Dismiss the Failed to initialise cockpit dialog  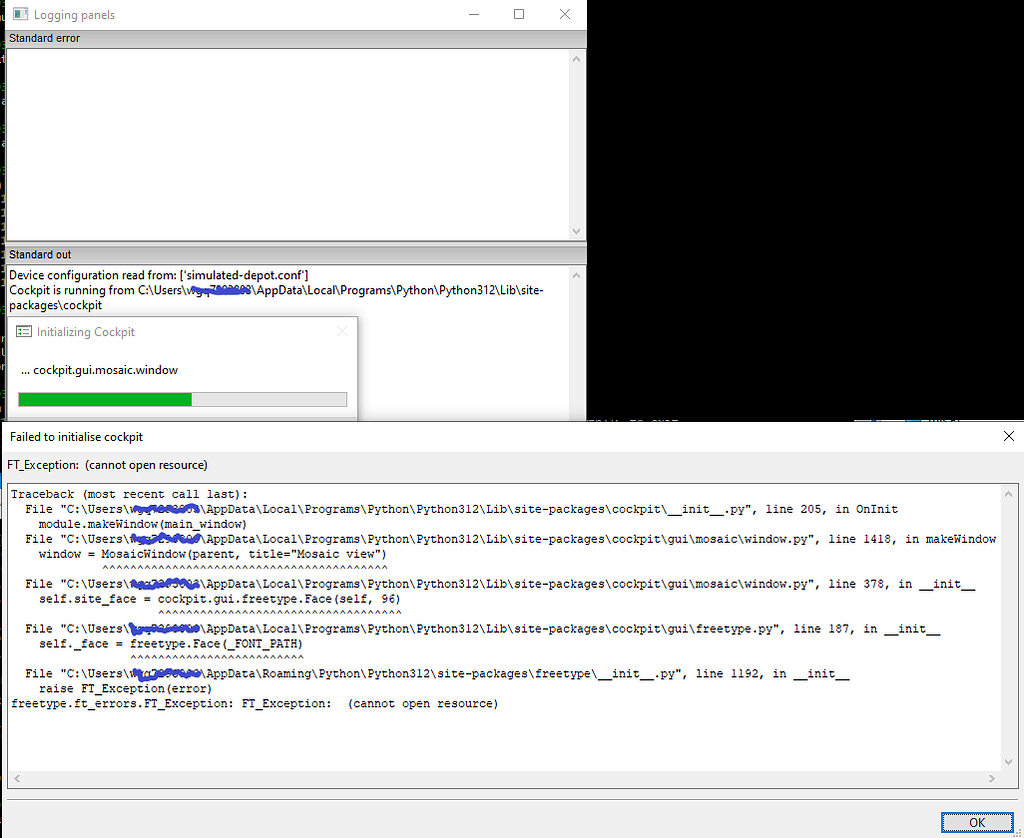tap(975, 821)
